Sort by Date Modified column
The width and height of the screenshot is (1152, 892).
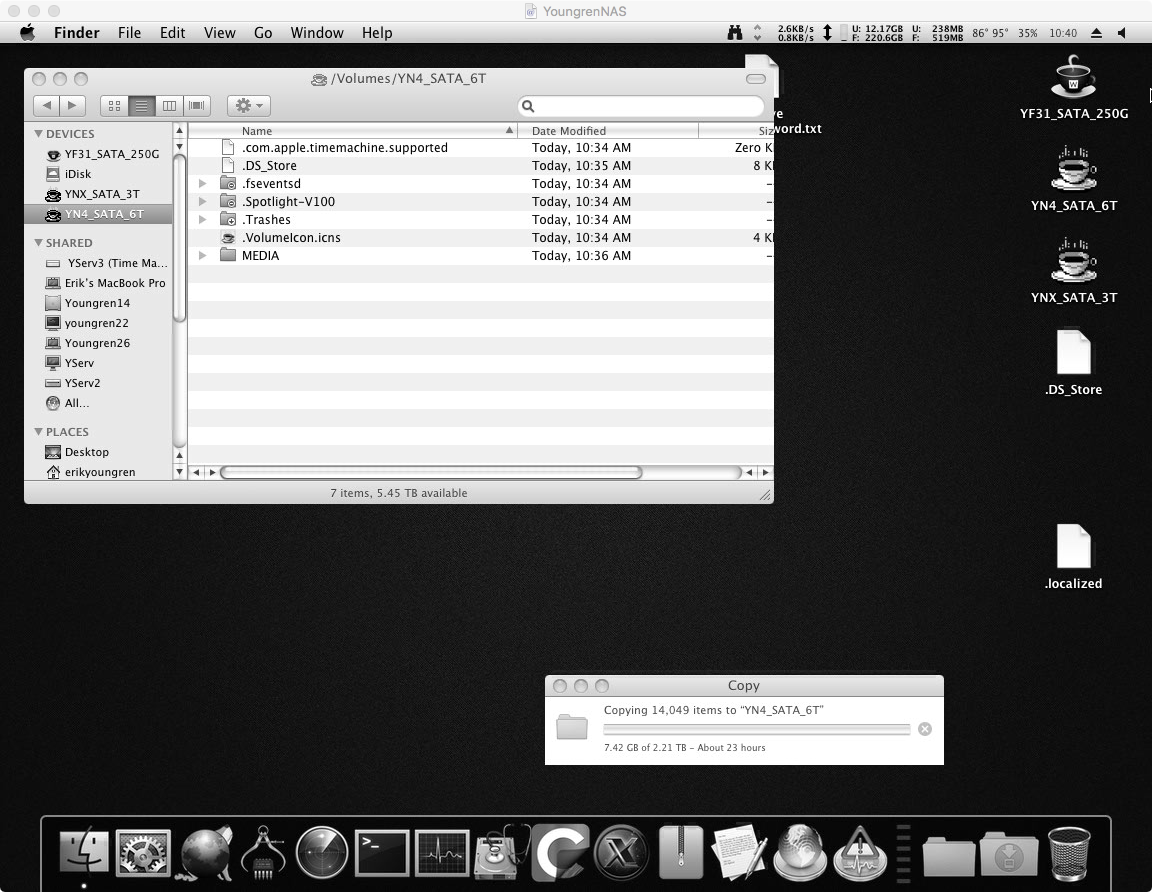(608, 131)
